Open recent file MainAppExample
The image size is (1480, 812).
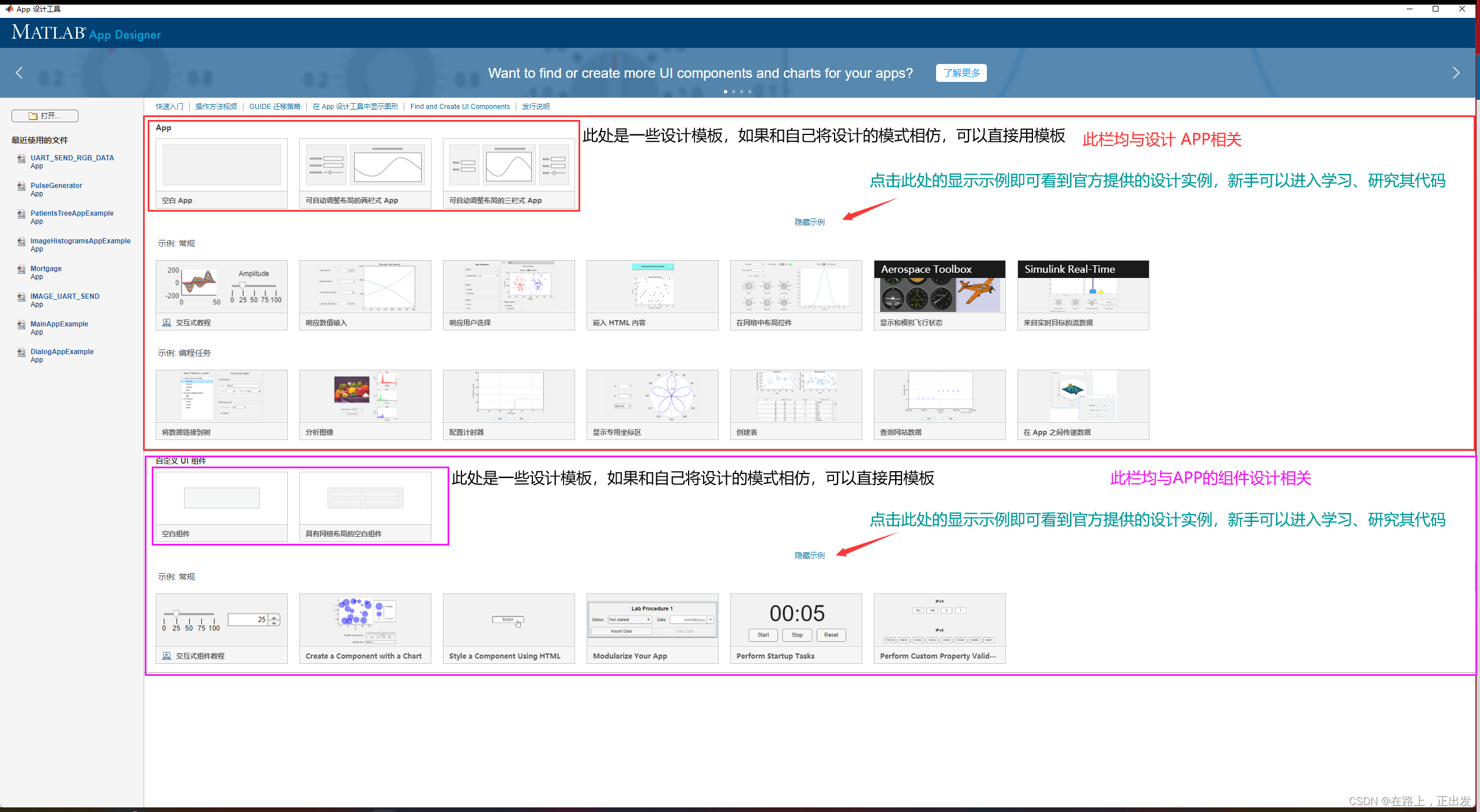coord(59,324)
